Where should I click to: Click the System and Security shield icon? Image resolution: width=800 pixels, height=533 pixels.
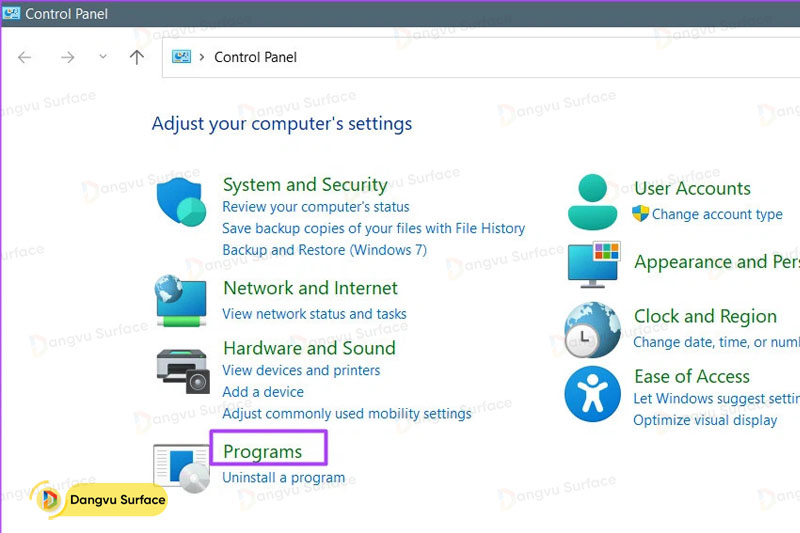coord(181,202)
